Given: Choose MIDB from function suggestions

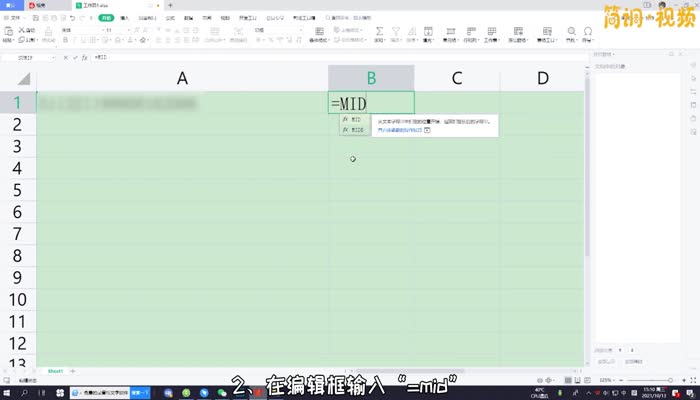Looking at the screenshot, I should (357, 130).
